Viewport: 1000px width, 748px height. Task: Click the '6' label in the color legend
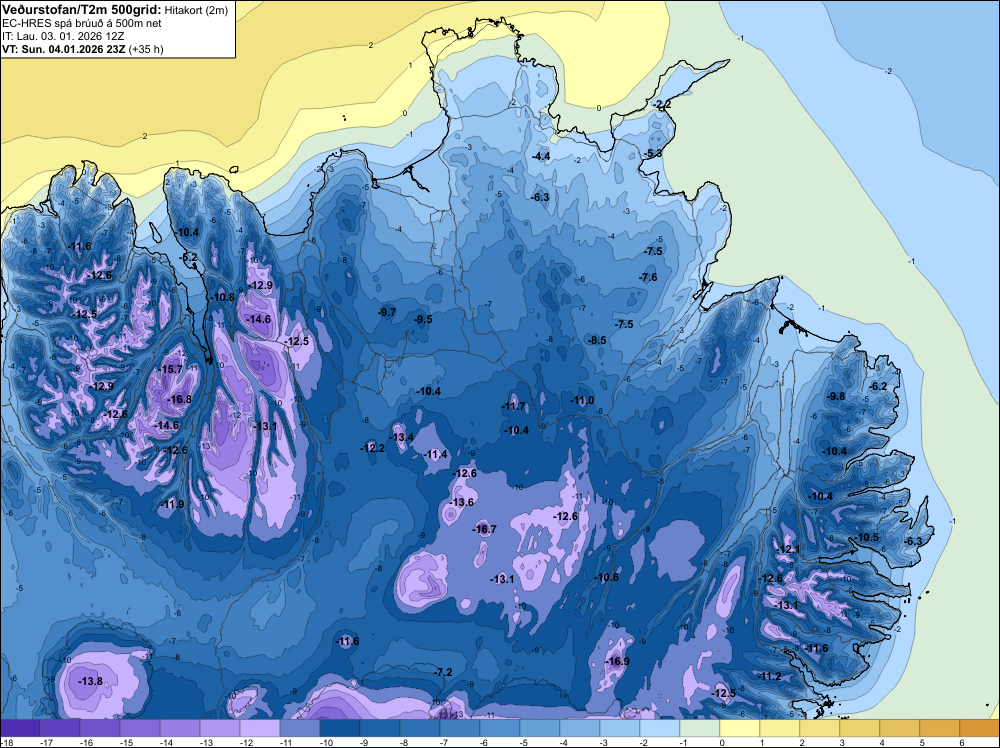click(962, 742)
